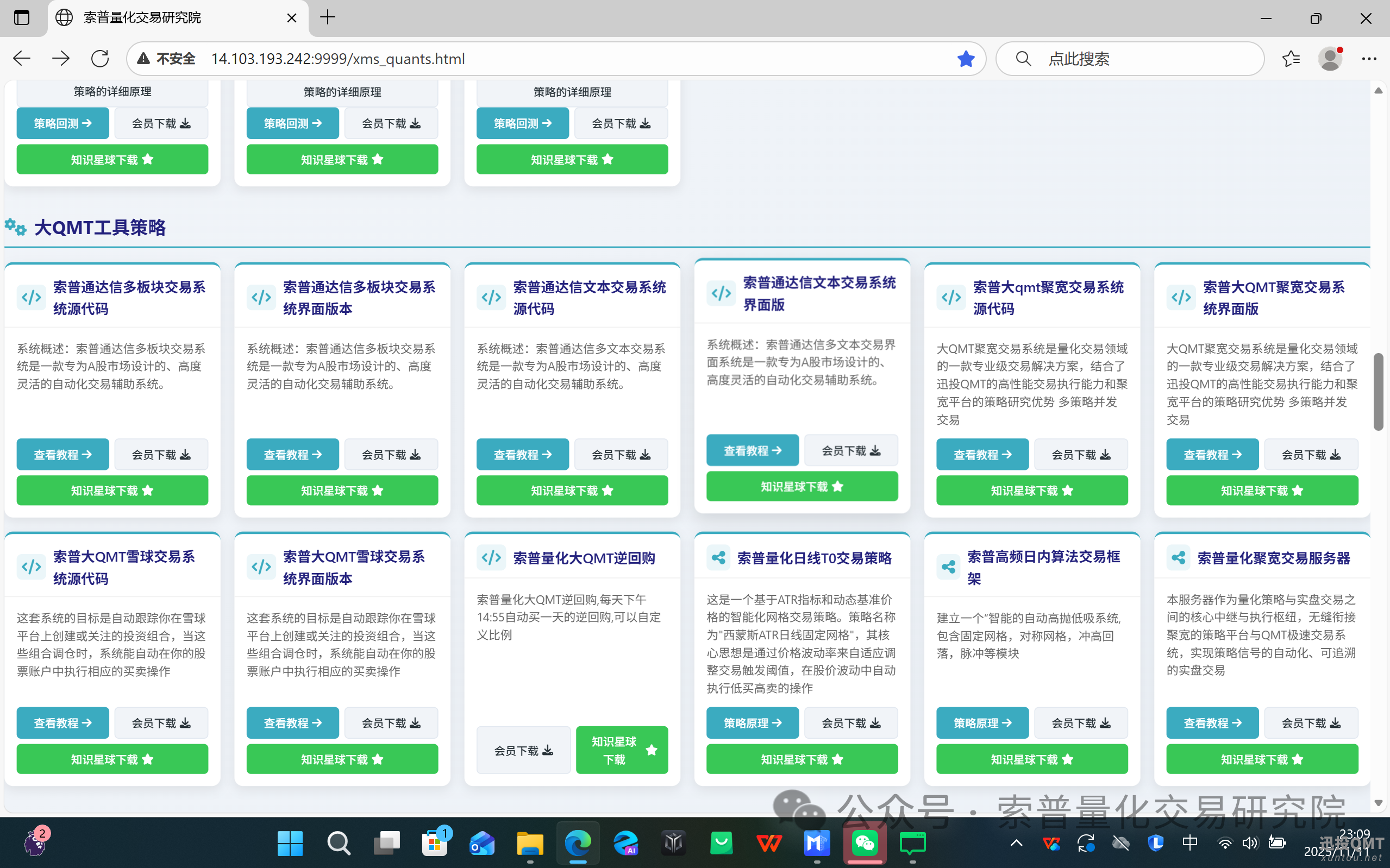Open a new browser tab
1390x868 pixels.
pyautogui.click(x=327, y=18)
